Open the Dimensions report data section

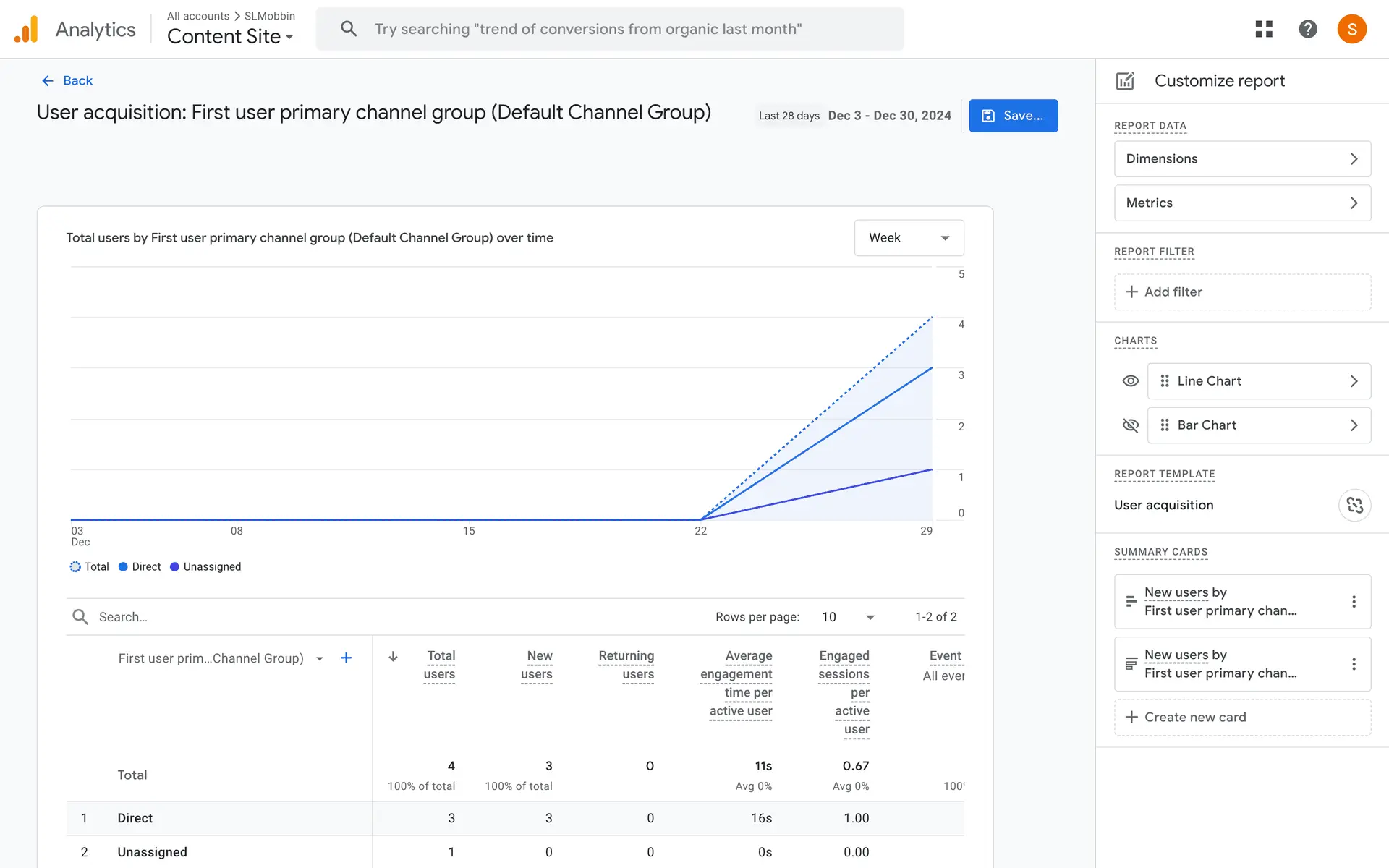pyautogui.click(x=1242, y=159)
